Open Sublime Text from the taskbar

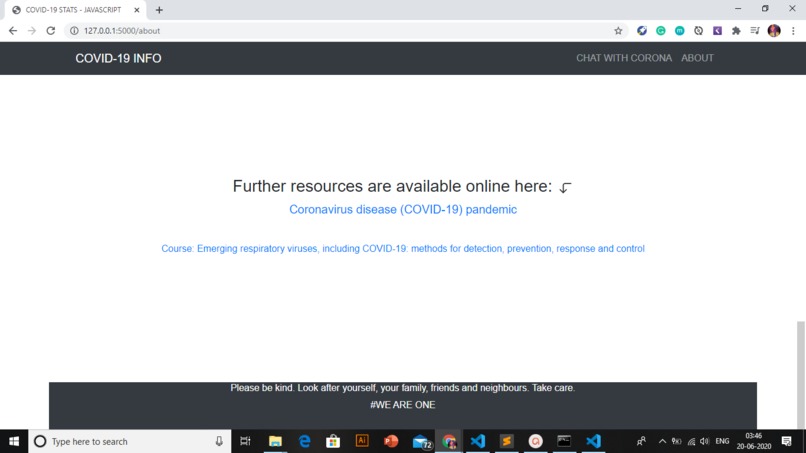[506, 441]
